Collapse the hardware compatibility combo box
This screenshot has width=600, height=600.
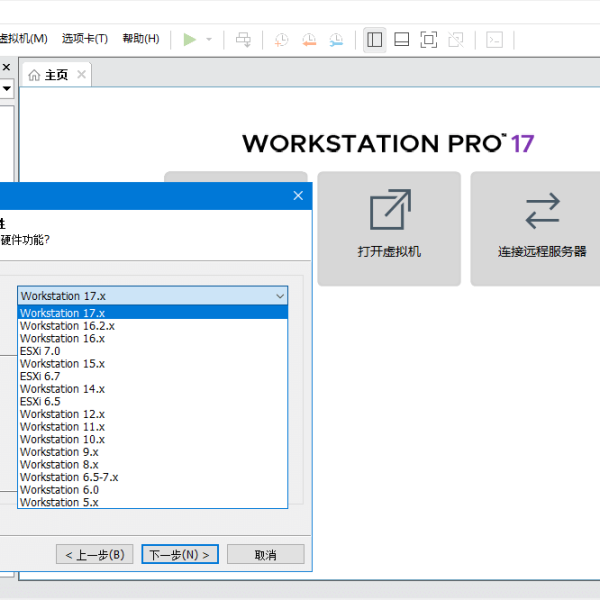point(280,296)
